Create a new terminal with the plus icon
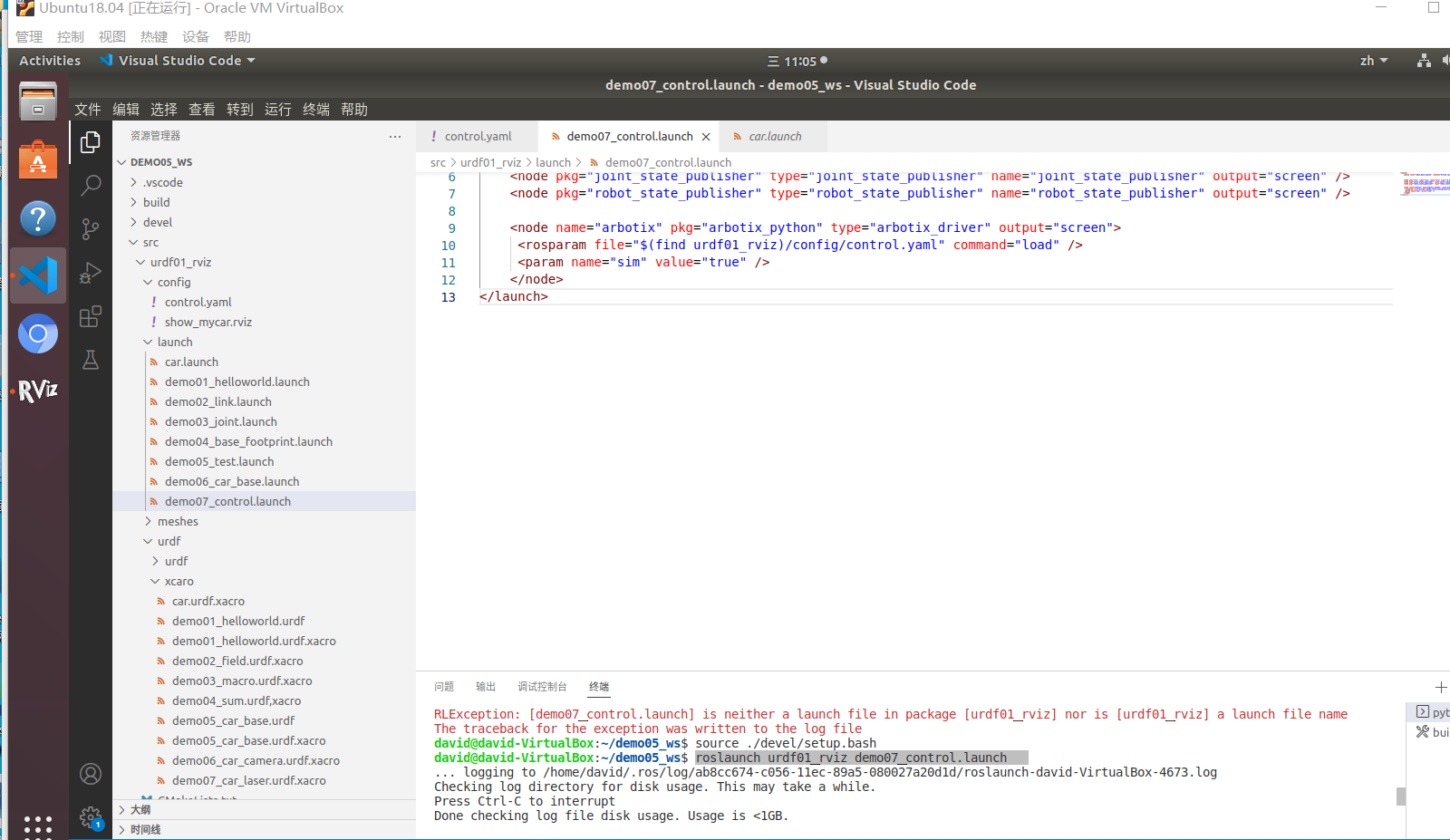Viewport: 1450px width, 840px height. pyautogui.click(x=1440, y=687)
